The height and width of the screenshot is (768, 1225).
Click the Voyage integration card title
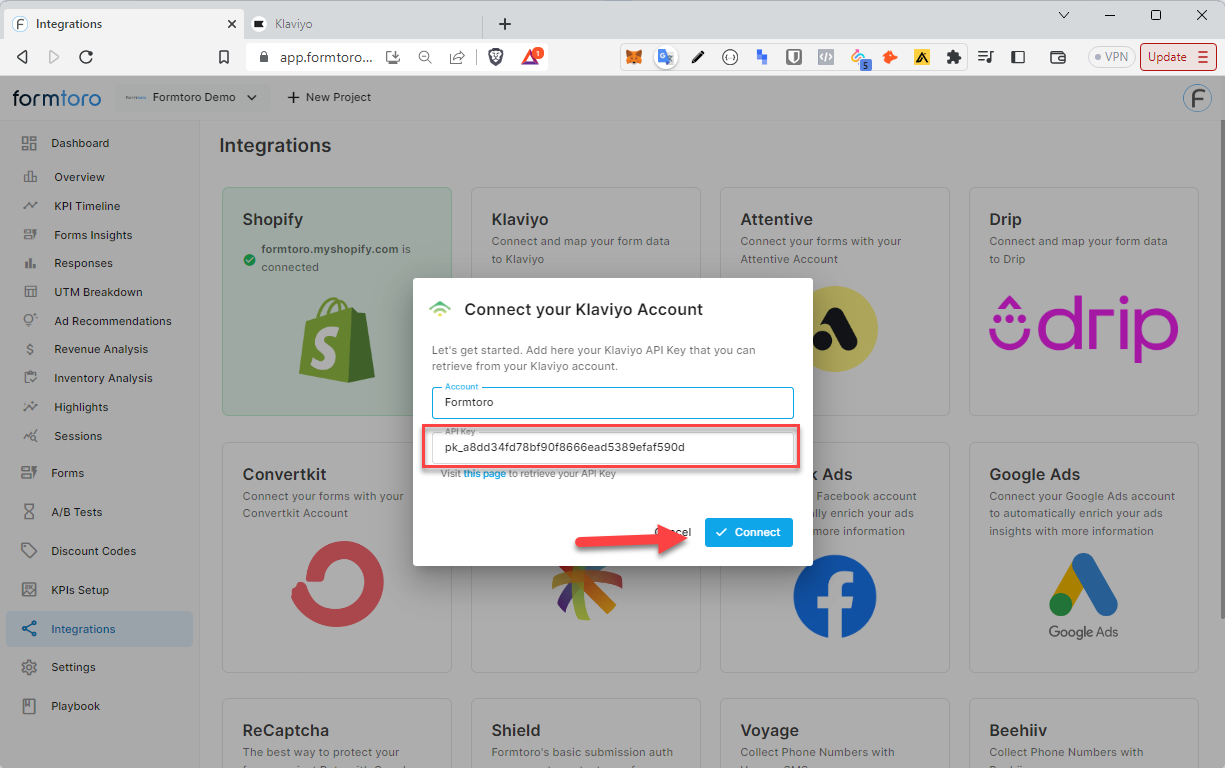769,730
